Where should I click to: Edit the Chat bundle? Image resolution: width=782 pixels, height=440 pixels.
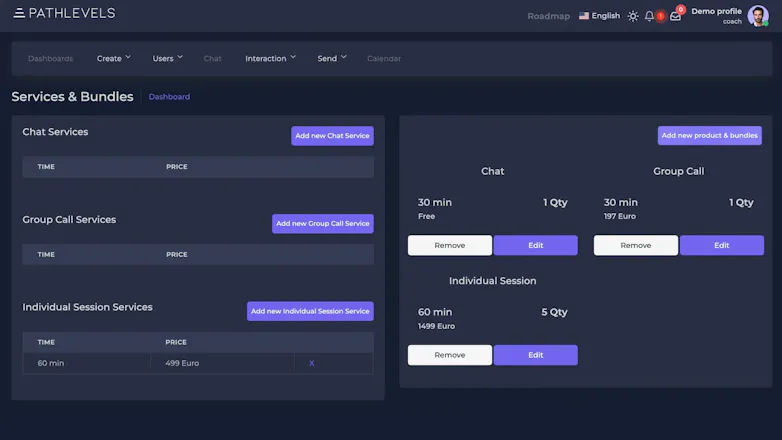pos(536,245)
